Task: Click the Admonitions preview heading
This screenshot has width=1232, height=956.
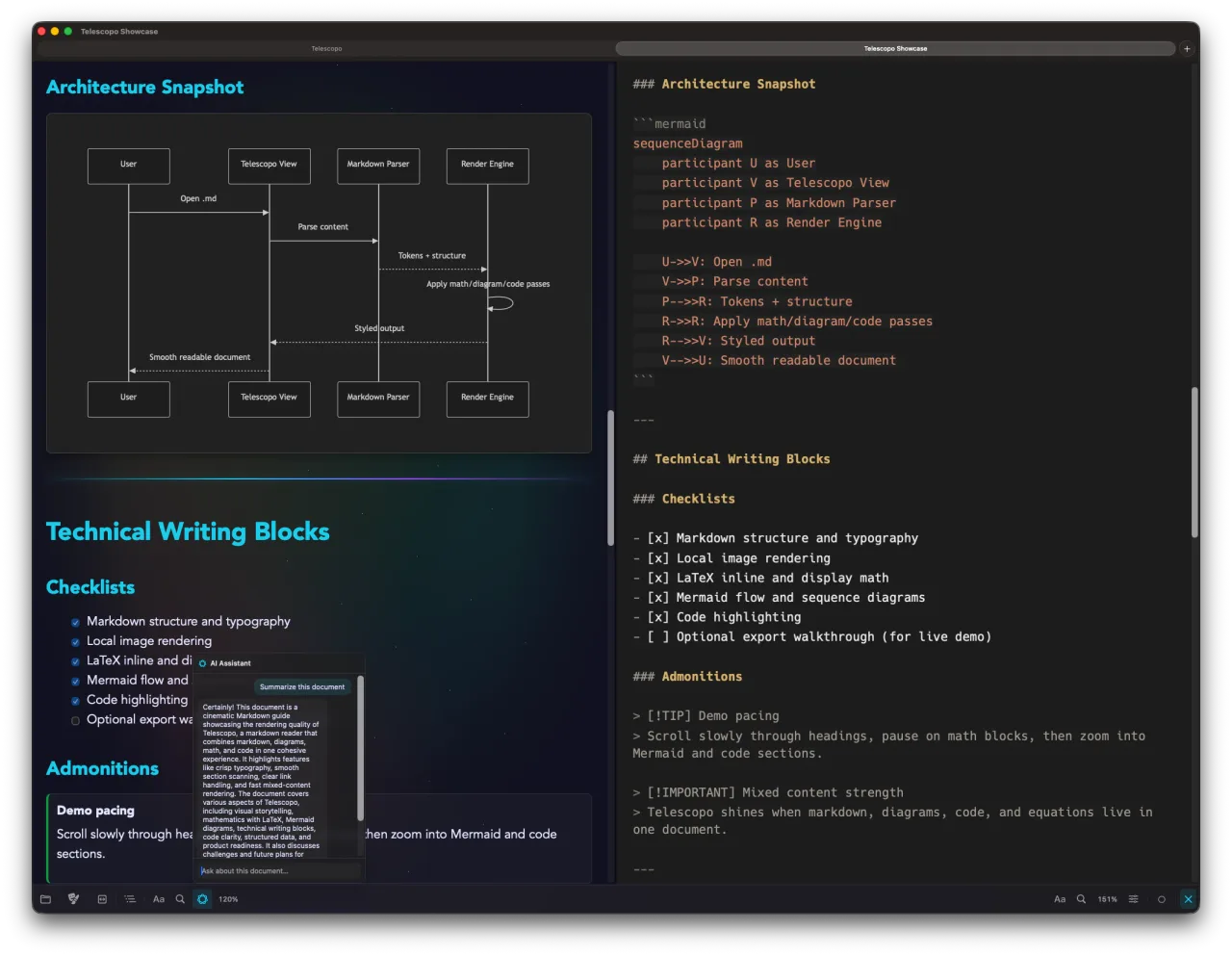Action: pos(102,768)
